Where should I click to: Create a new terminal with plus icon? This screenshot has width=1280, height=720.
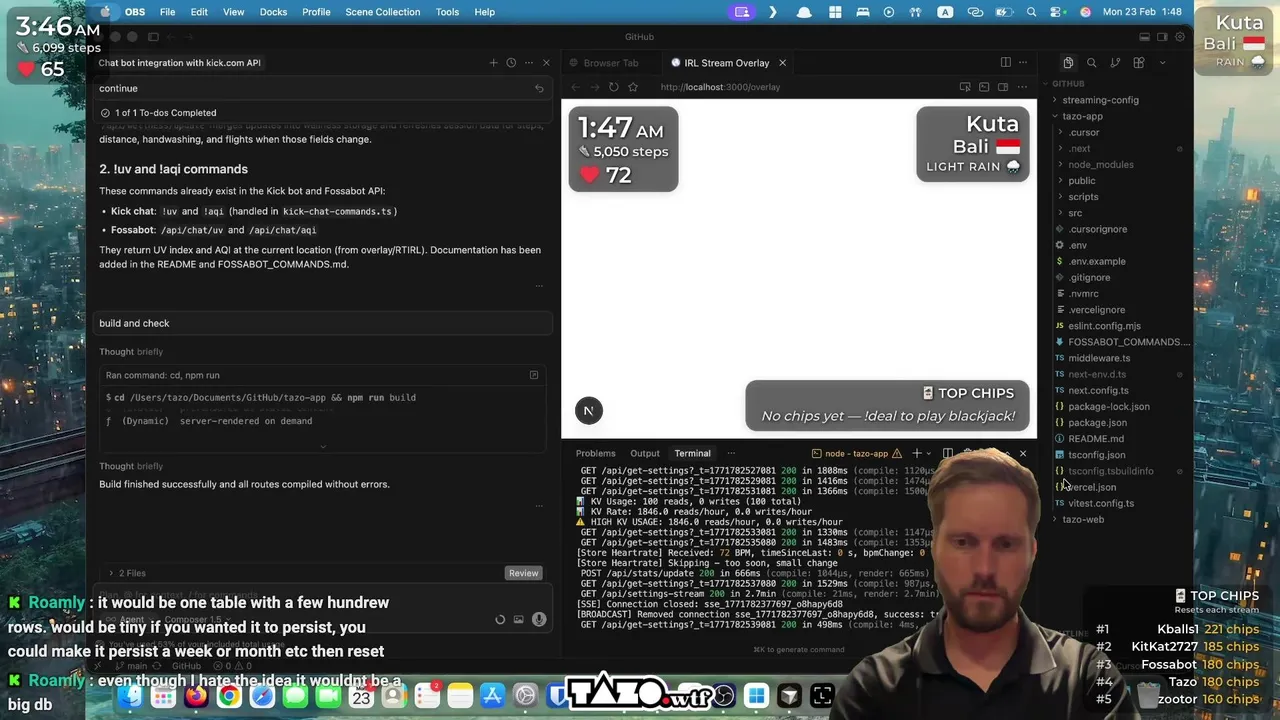(916, 454)
